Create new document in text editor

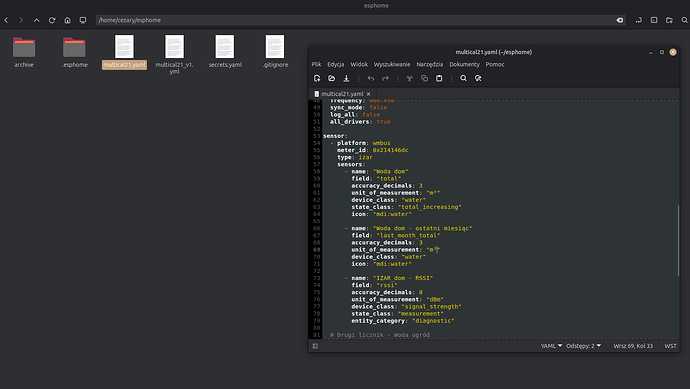tap(317, 78)
